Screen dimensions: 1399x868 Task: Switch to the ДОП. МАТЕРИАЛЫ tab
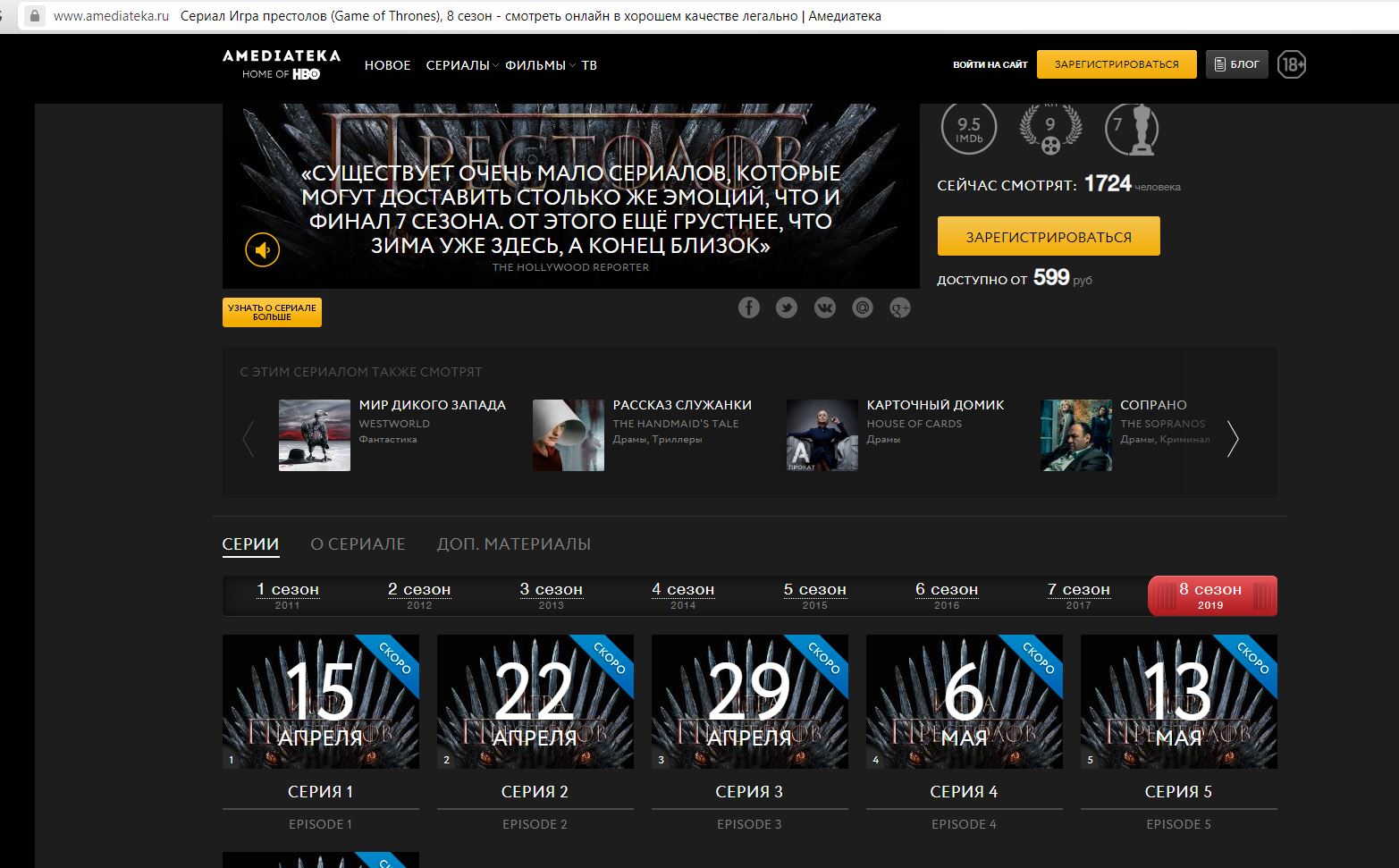pyautogui.click(x=514, y=544)
